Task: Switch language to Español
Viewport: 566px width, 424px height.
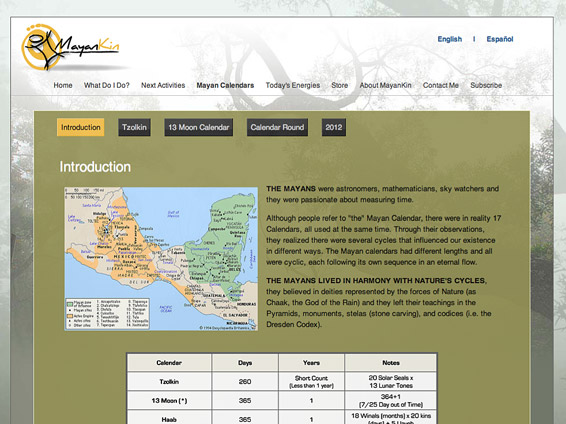Action: (500, 39)
